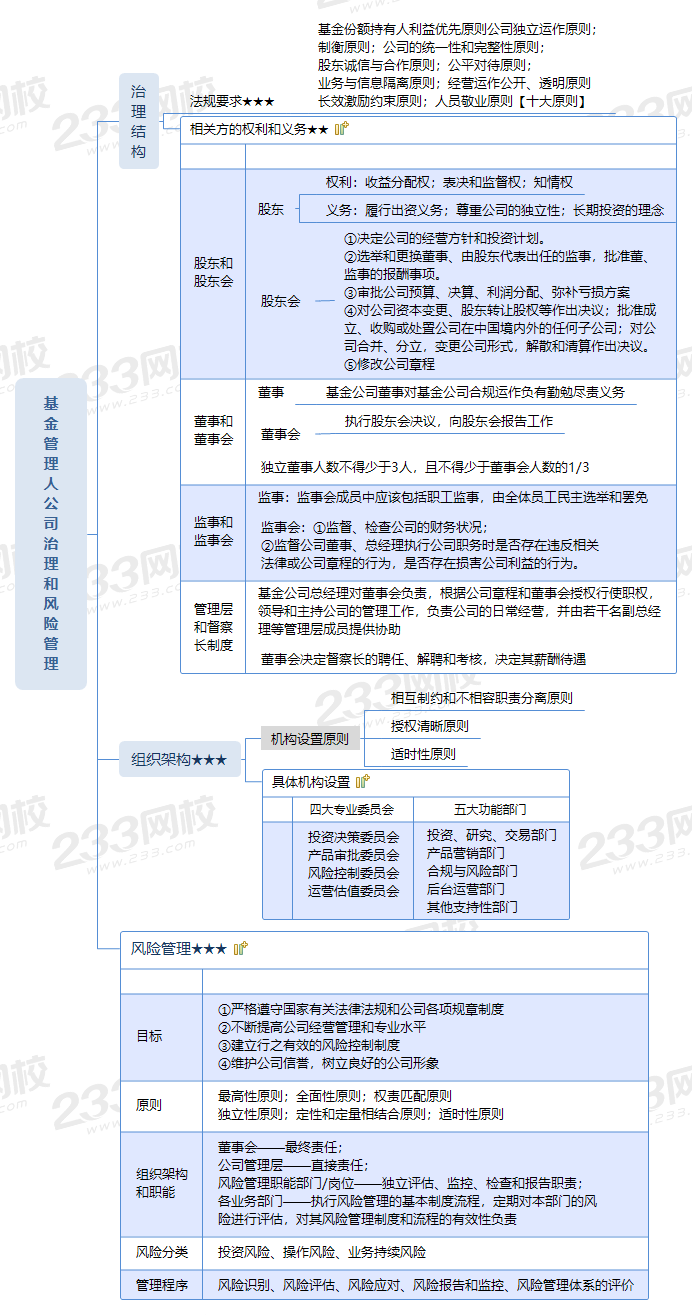The image size is (692, 1315).
Task: Select 公司管理层——直接责任 line
Action: point(293,1165)
